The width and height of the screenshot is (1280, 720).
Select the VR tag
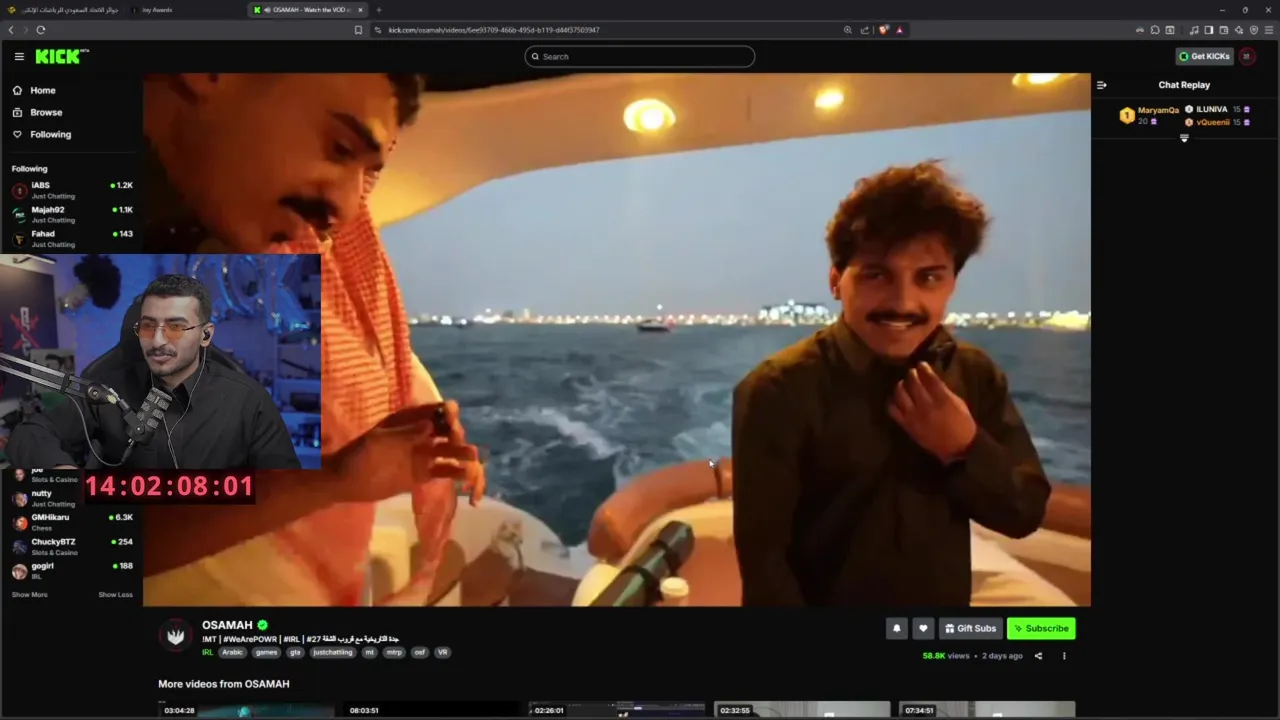[x=442, y=652]
